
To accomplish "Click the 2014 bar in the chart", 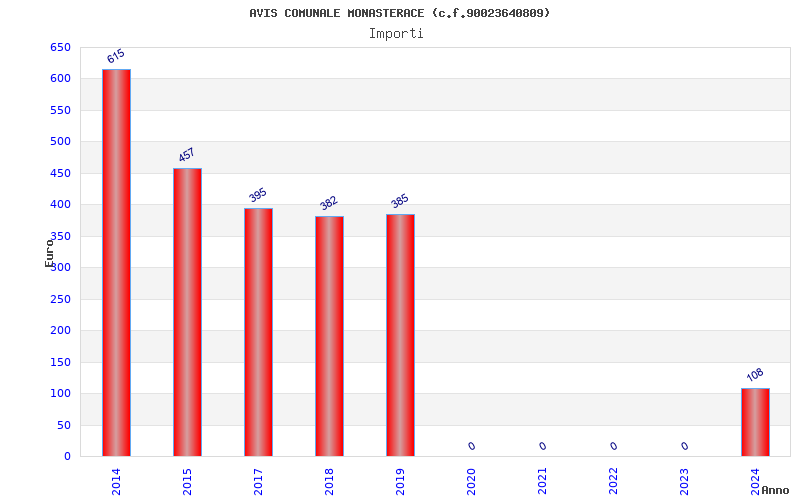I will click(116, 263).
